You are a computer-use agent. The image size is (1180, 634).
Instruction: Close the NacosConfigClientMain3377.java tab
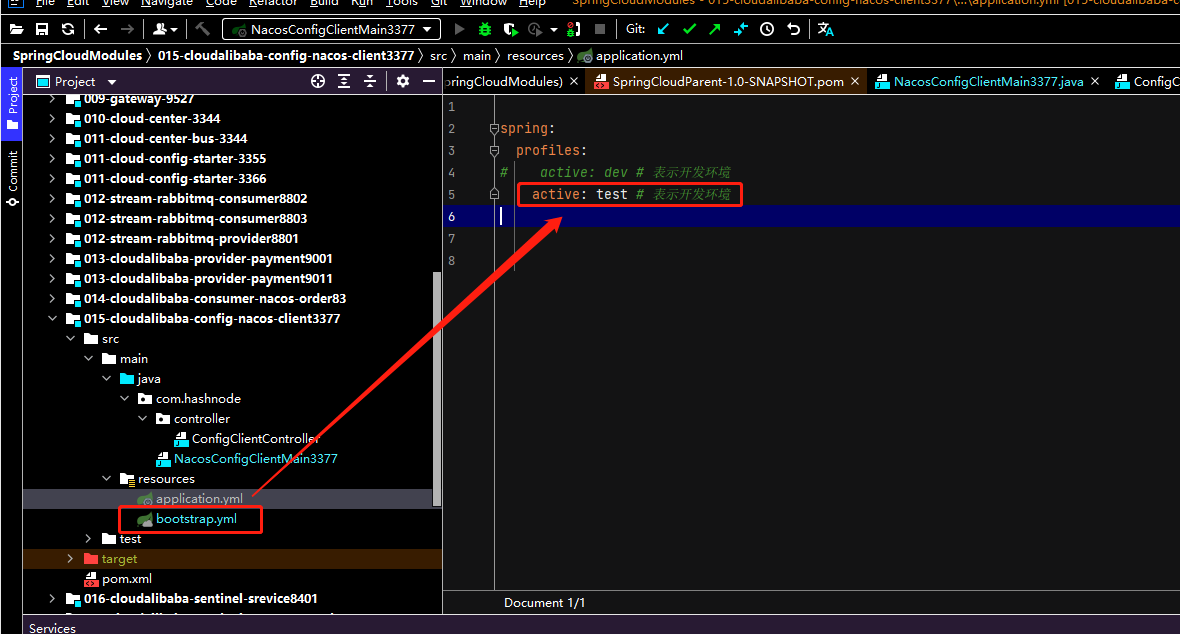coord(1095,81)
